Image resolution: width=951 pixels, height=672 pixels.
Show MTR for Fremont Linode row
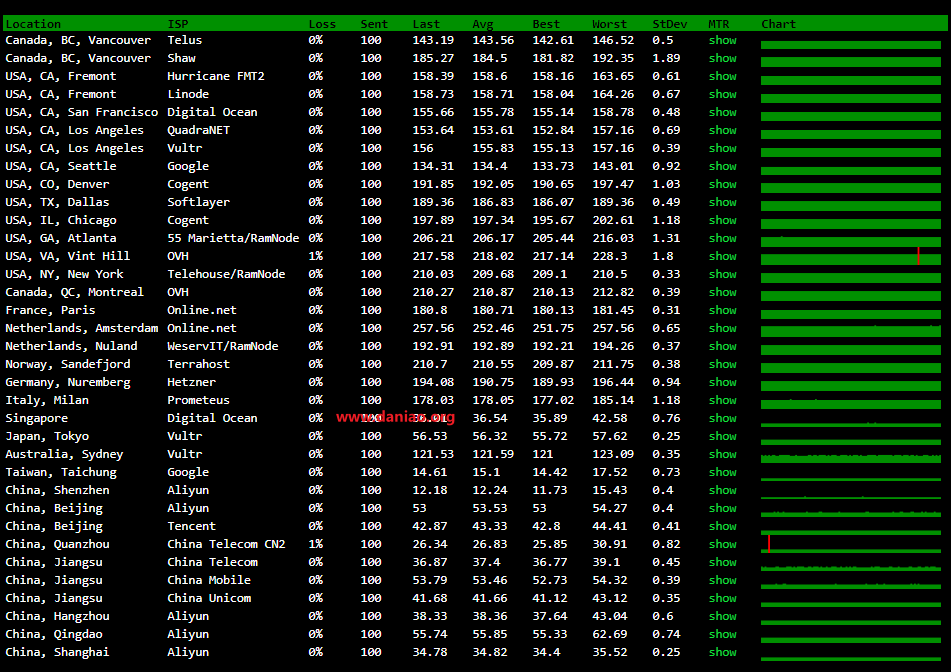pyautogui.click(x=722, y=94)
